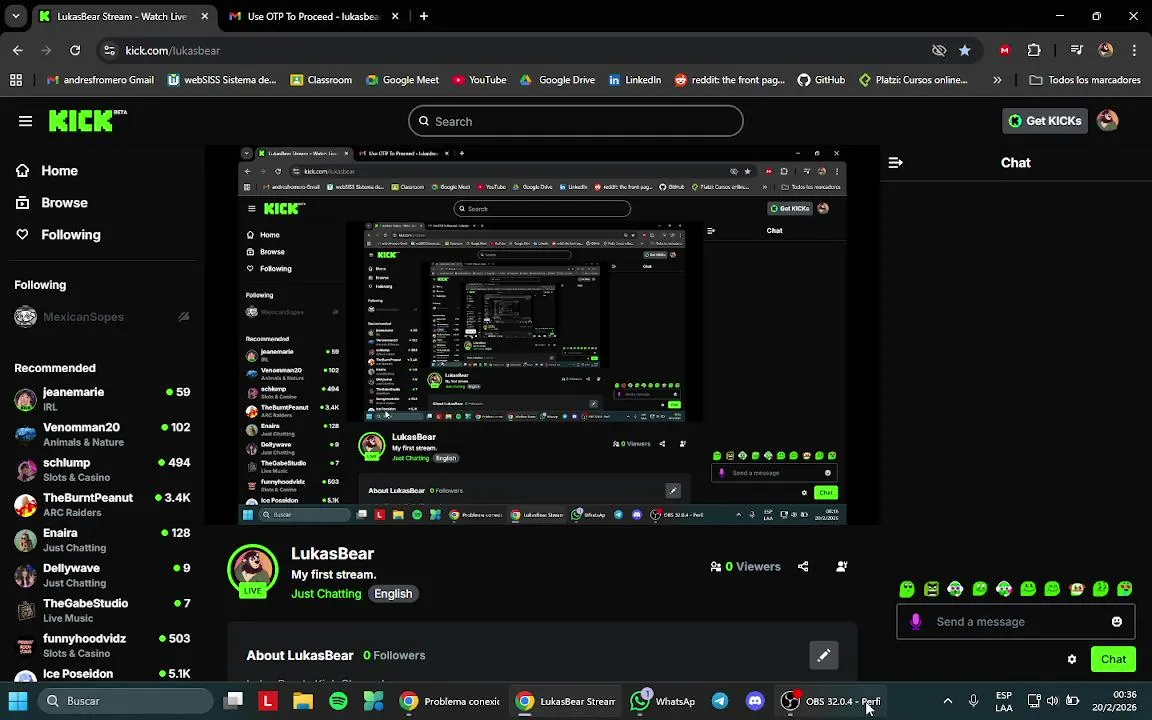The width and height of the screenshot is (1152, 720).
Task: Open the Windows Start menu
Action: pyautogui.click(x=18, y=701)
